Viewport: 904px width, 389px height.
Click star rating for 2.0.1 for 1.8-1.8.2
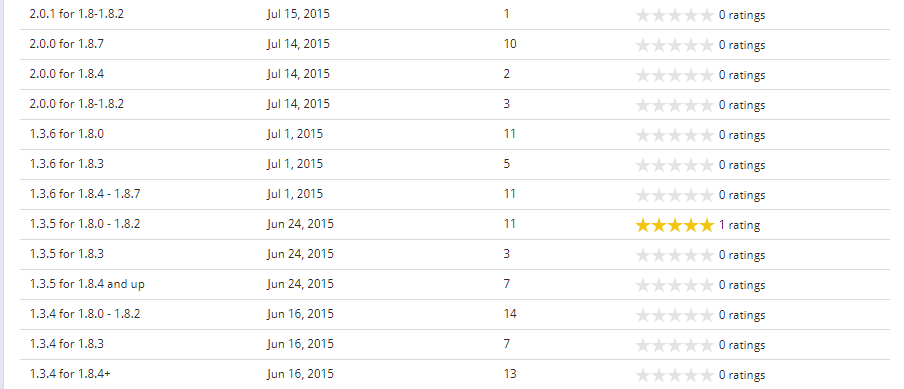point(675,15)
